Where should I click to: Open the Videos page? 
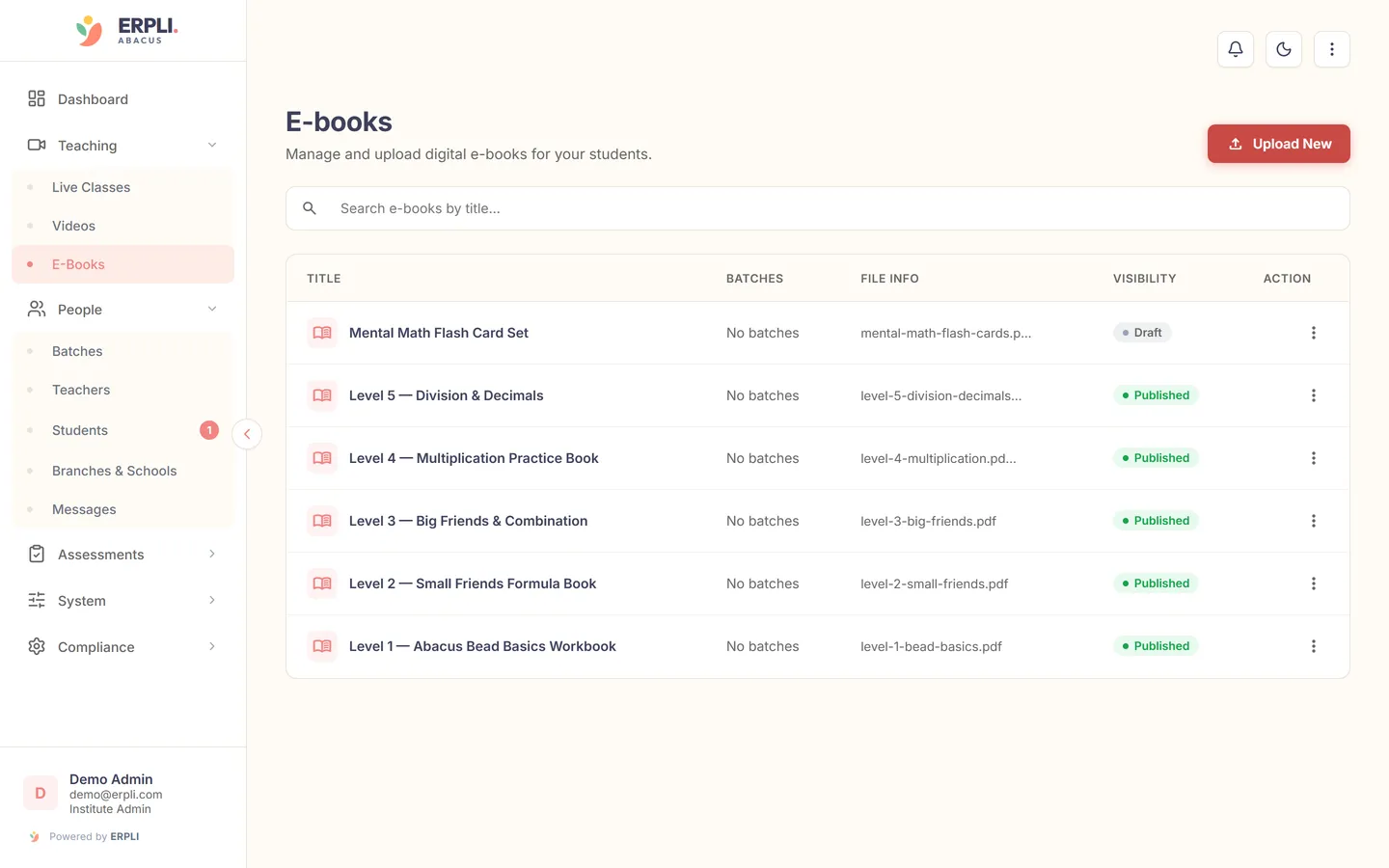[123, 226]
